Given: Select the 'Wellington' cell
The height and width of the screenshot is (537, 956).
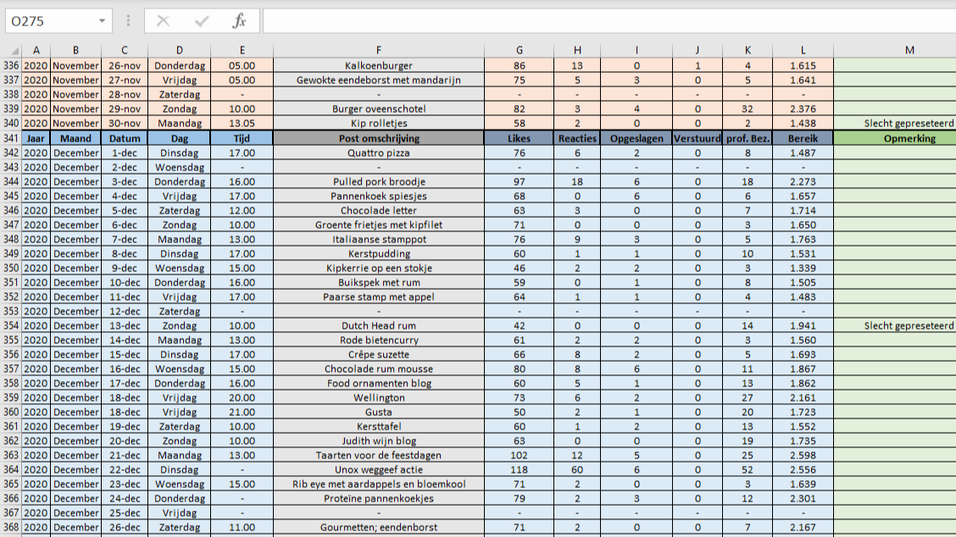Looking at the screenshot, I should pos(379,397).
